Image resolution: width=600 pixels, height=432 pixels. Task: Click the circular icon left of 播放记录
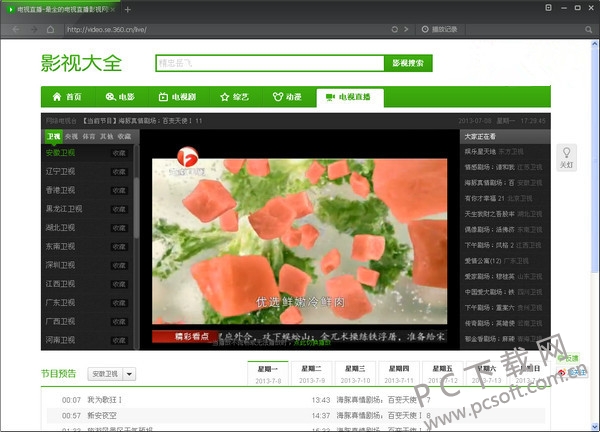[425, 29]
